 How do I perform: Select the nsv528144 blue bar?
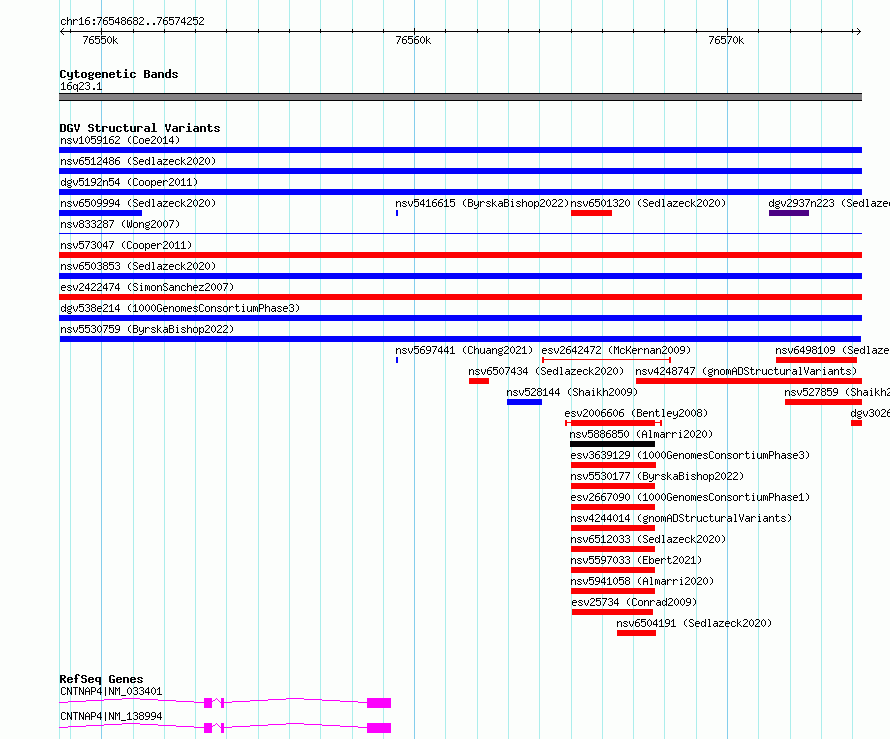tap(524, 402)
